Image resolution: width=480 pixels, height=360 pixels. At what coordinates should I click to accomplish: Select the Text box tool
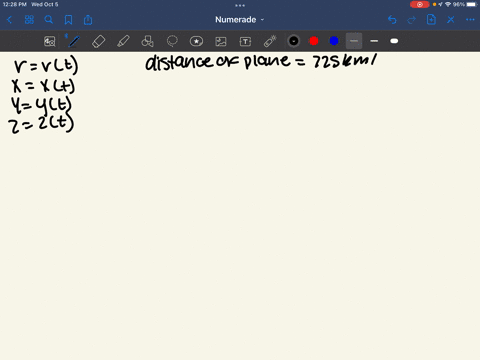click(x=245, y=41)
